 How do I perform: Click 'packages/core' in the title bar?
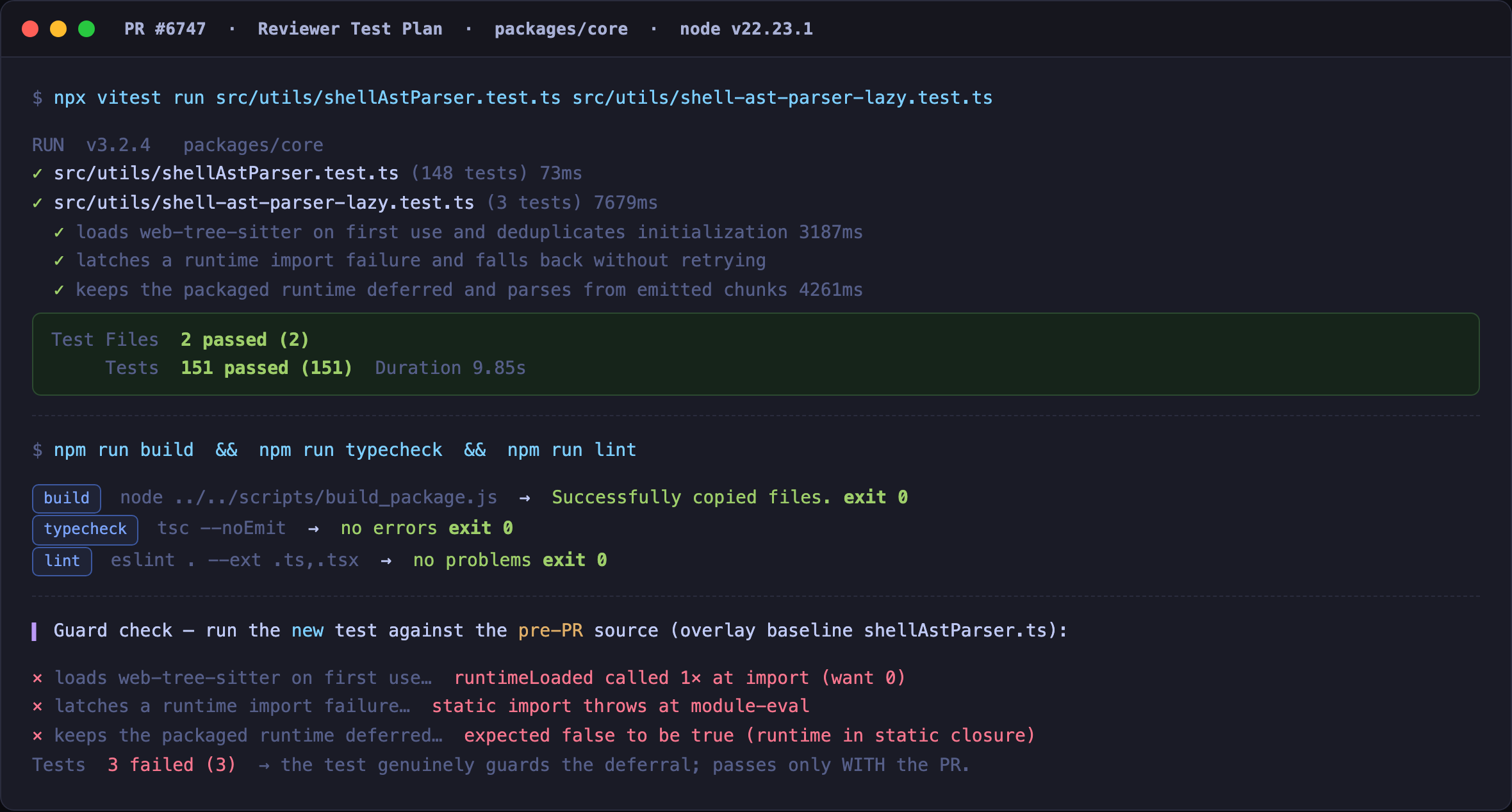561,29
